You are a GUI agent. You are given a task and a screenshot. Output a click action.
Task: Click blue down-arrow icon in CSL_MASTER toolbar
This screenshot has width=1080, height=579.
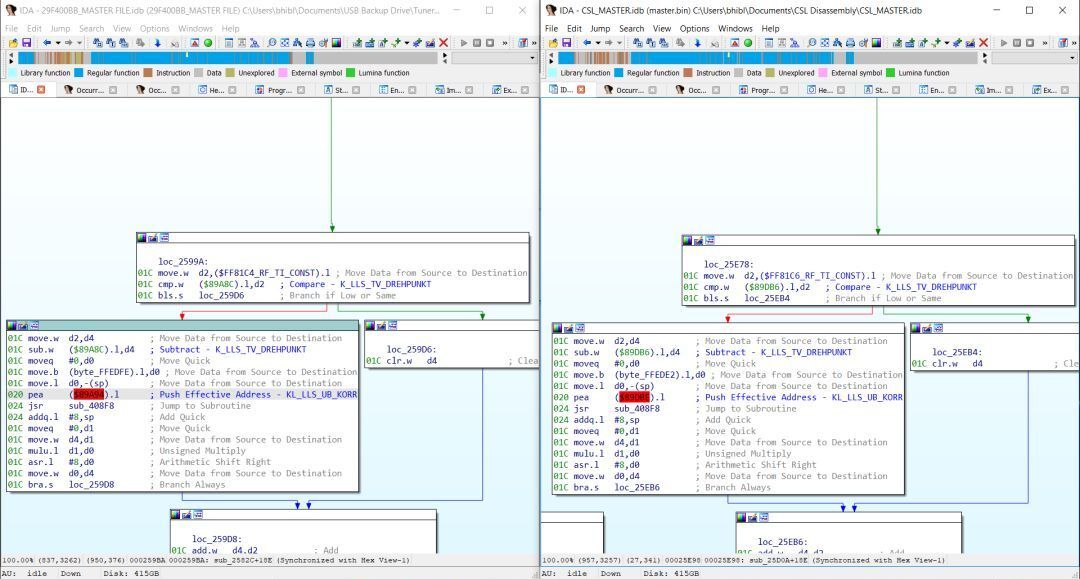click(x=697, y=43)
